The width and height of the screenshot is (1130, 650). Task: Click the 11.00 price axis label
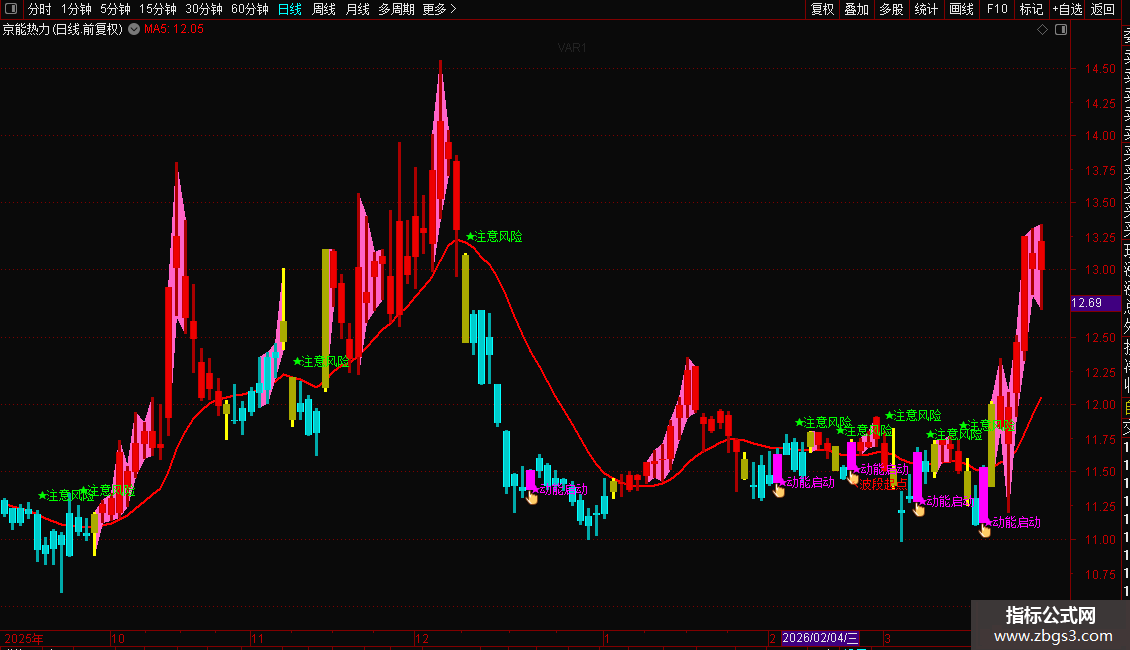[1100, 539]
